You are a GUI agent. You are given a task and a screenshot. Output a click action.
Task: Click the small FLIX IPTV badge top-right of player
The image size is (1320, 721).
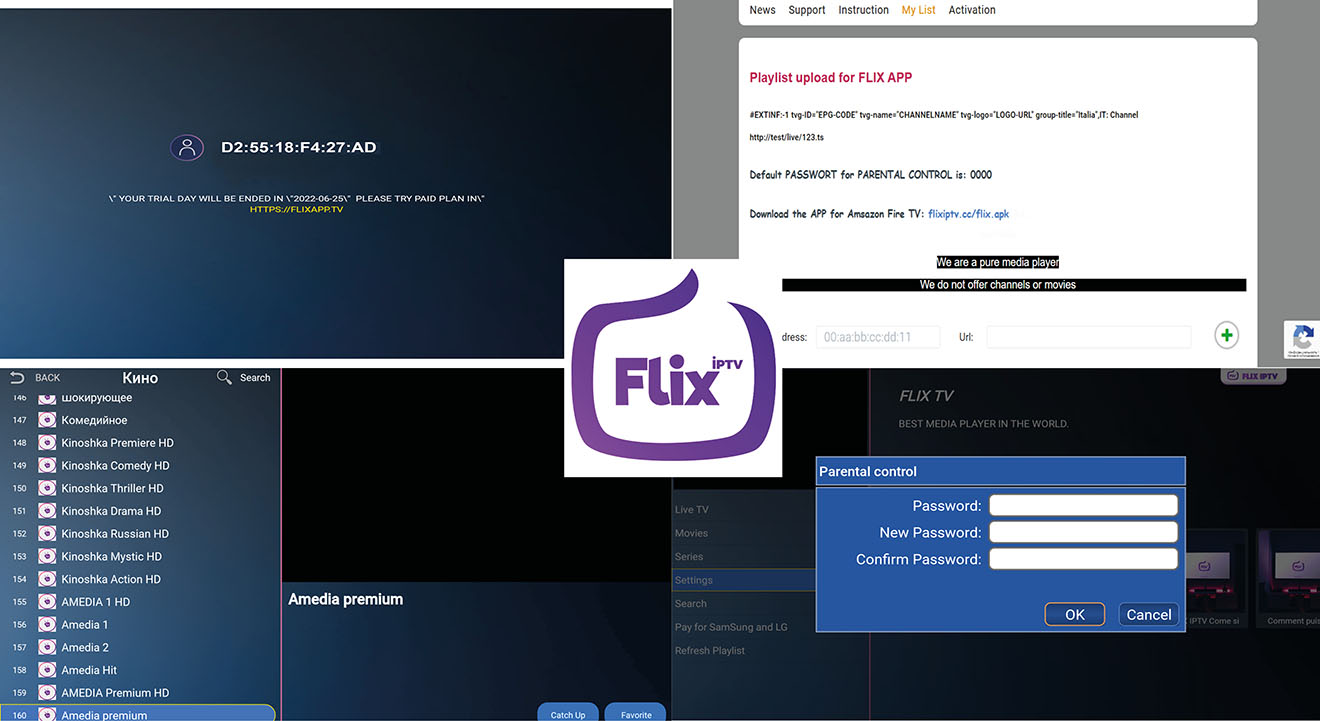click(x=1253, y=376)
